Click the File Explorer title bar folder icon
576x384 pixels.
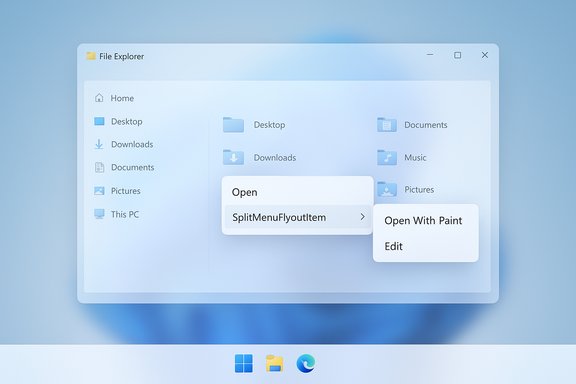click(91, 56)
